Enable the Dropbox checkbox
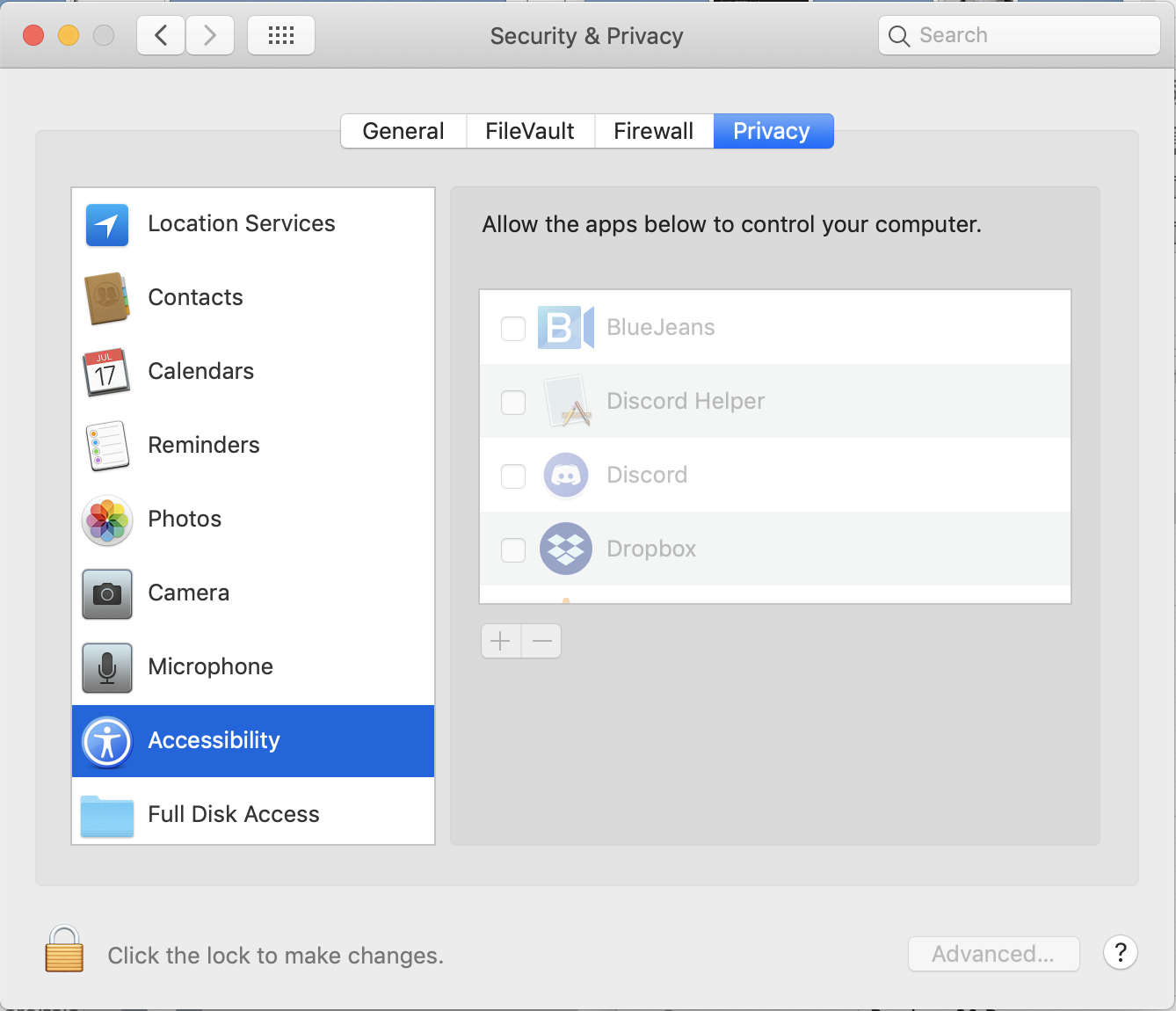 (x=513, y=550)
